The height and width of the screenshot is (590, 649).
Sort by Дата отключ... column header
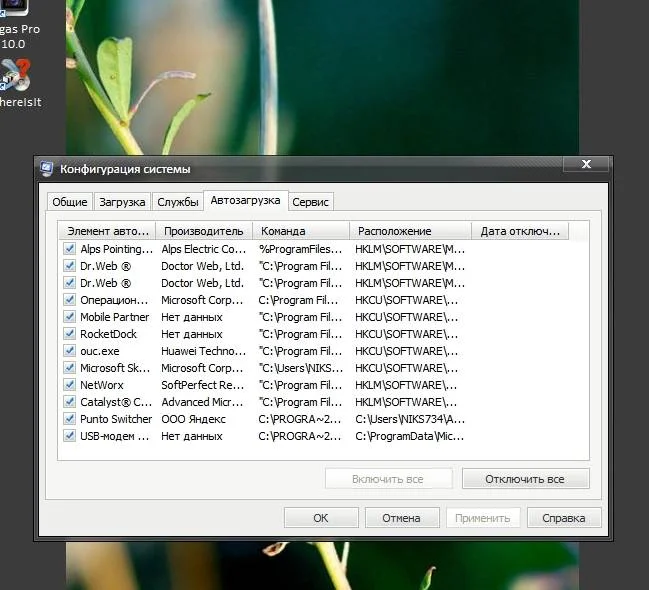pos(520,231)
